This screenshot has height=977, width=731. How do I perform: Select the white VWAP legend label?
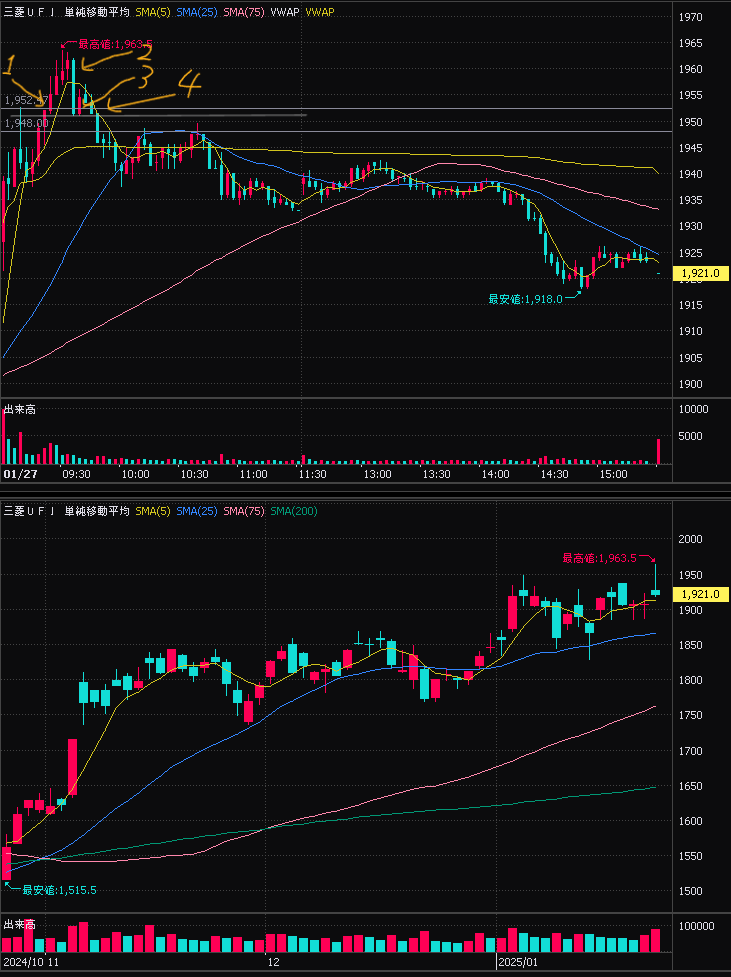pos(285,12)
